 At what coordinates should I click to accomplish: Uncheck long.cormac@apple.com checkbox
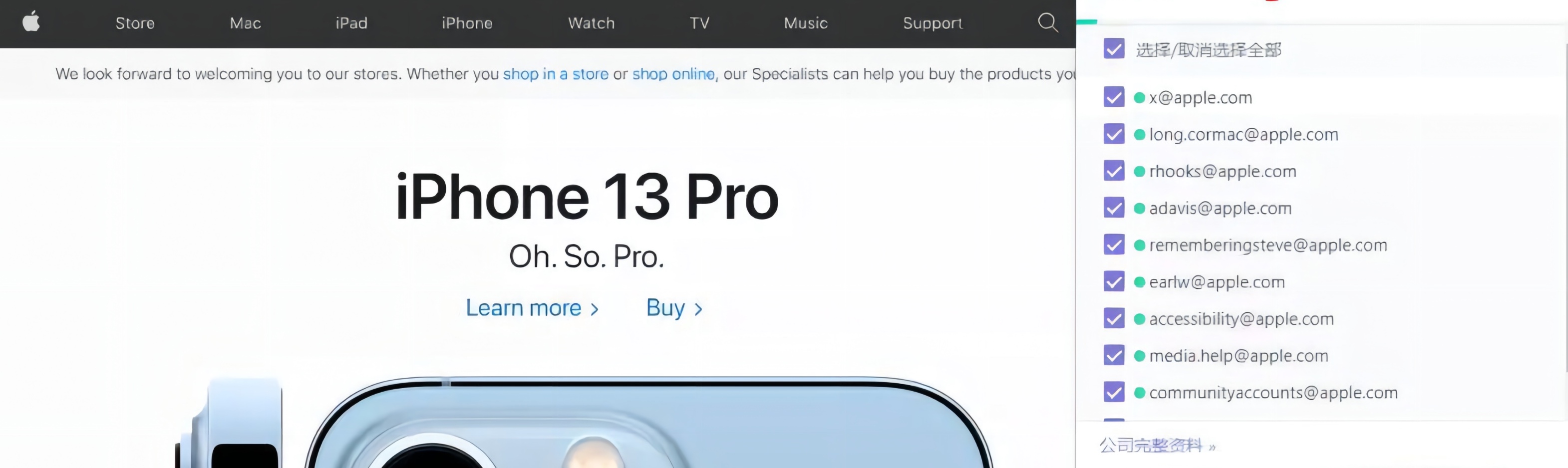(1114, 134)
